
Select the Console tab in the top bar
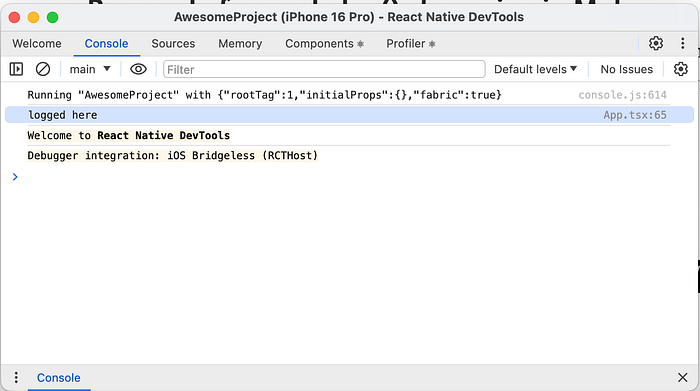[x=106, y=43]
